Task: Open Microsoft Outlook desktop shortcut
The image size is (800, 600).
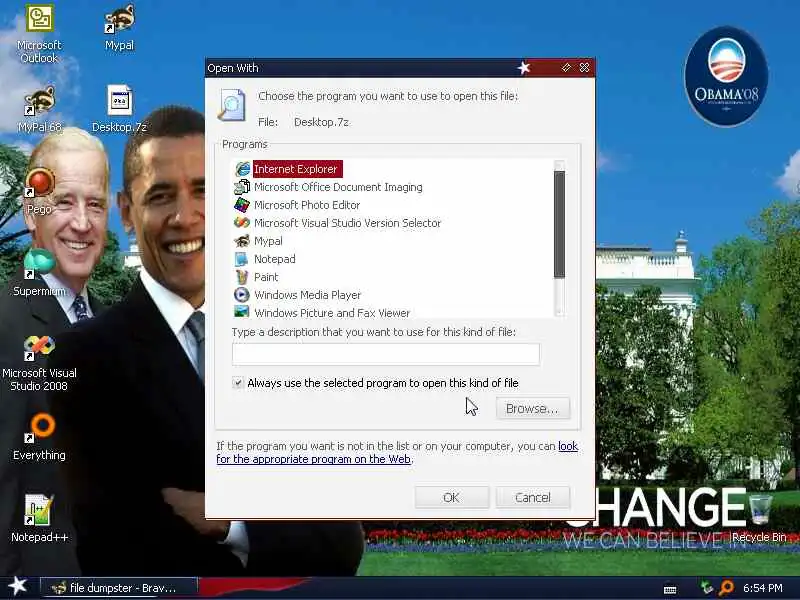Action: [x=39, y=34]
